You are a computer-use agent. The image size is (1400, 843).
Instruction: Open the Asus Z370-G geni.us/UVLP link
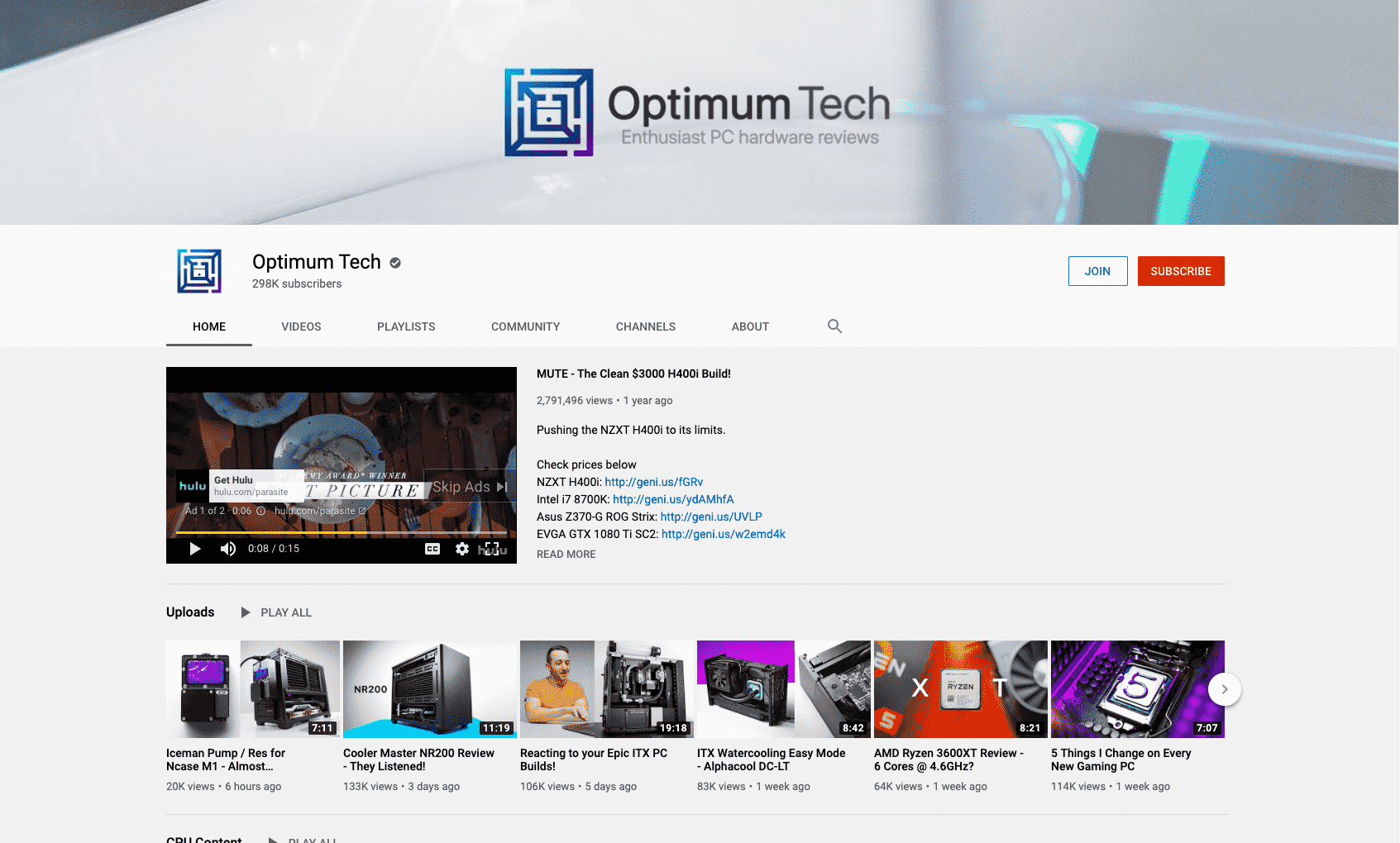click(711, 517)
